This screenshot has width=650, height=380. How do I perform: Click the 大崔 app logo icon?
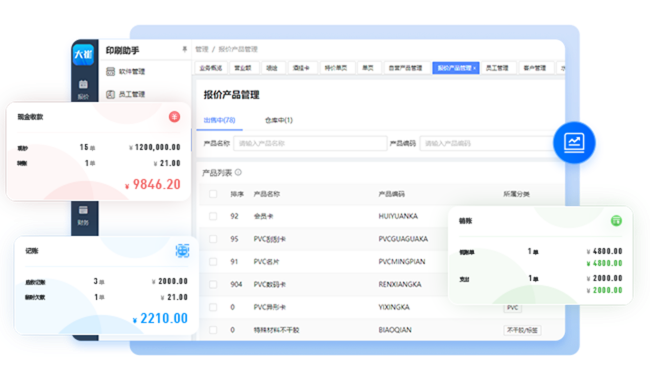pyautogui.click(x=83, y=54)
